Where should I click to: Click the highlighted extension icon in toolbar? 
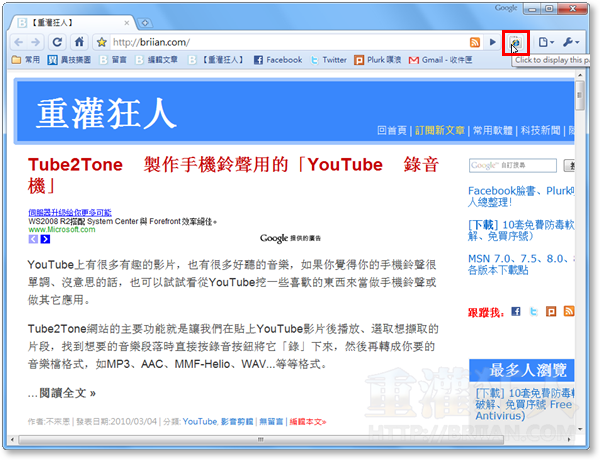515,42
